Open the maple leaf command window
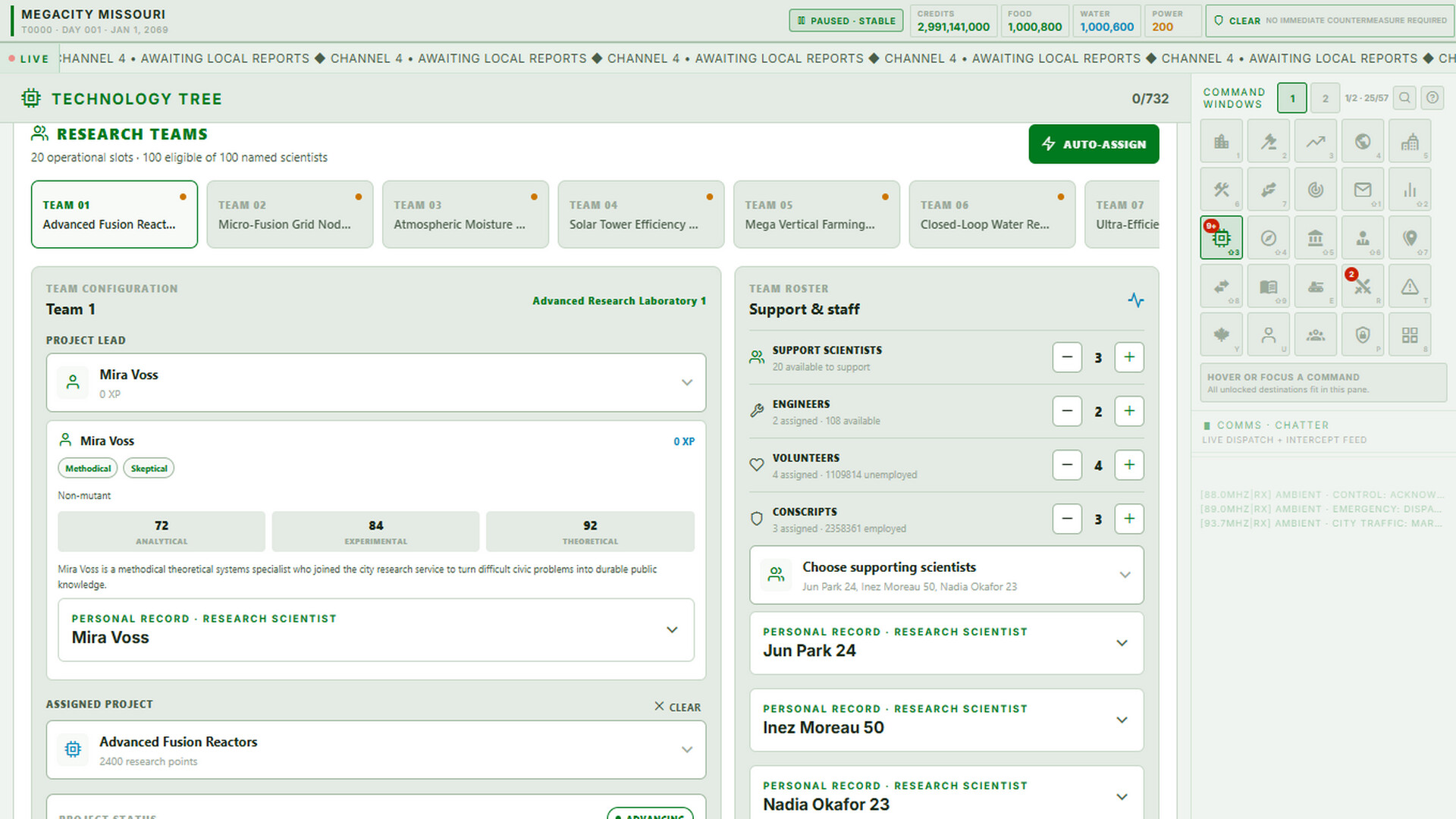This screenshot has width=1456, height=819. tap(1221, 335)
